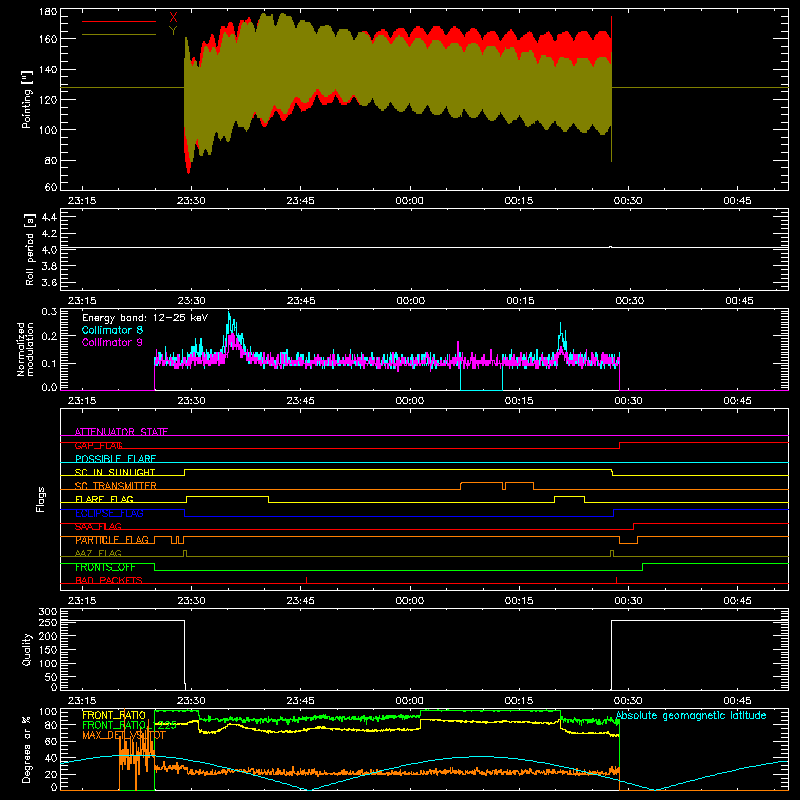Click the 00:30 tick label under Quality plot
Screen dimensions: 800x800
click(628, 701)
